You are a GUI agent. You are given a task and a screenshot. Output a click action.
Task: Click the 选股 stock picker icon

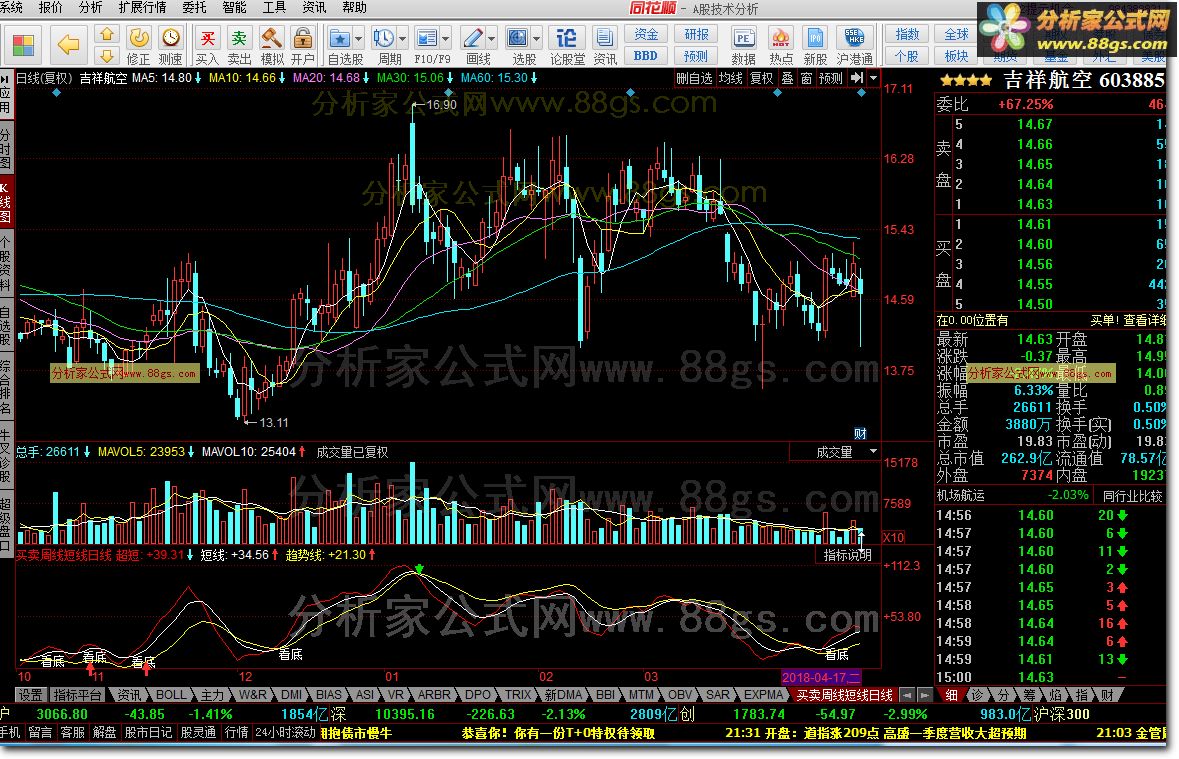(x=517, y=38)
